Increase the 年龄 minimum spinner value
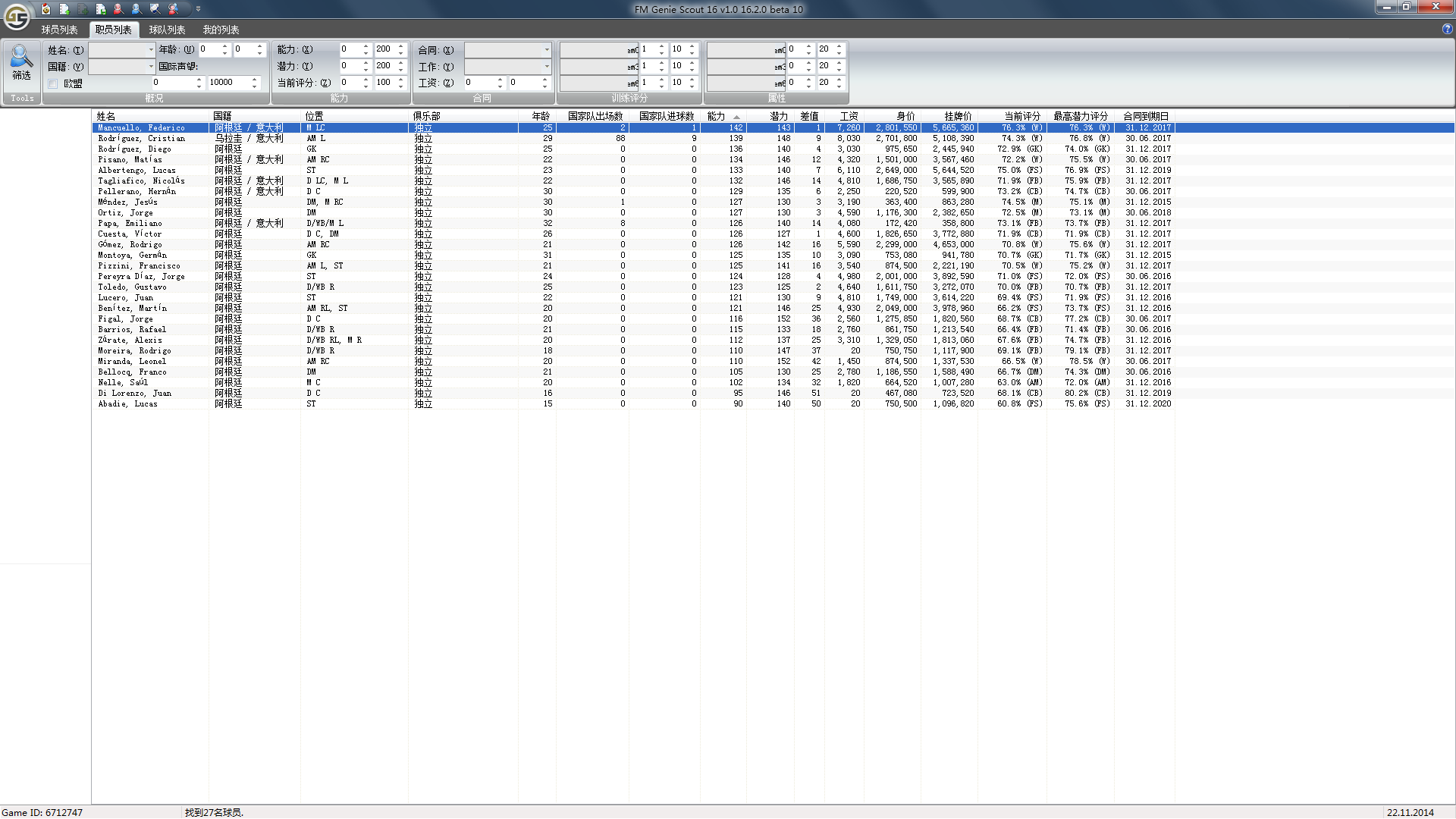This screenshot has width=1456, height=819. (224, 46)
